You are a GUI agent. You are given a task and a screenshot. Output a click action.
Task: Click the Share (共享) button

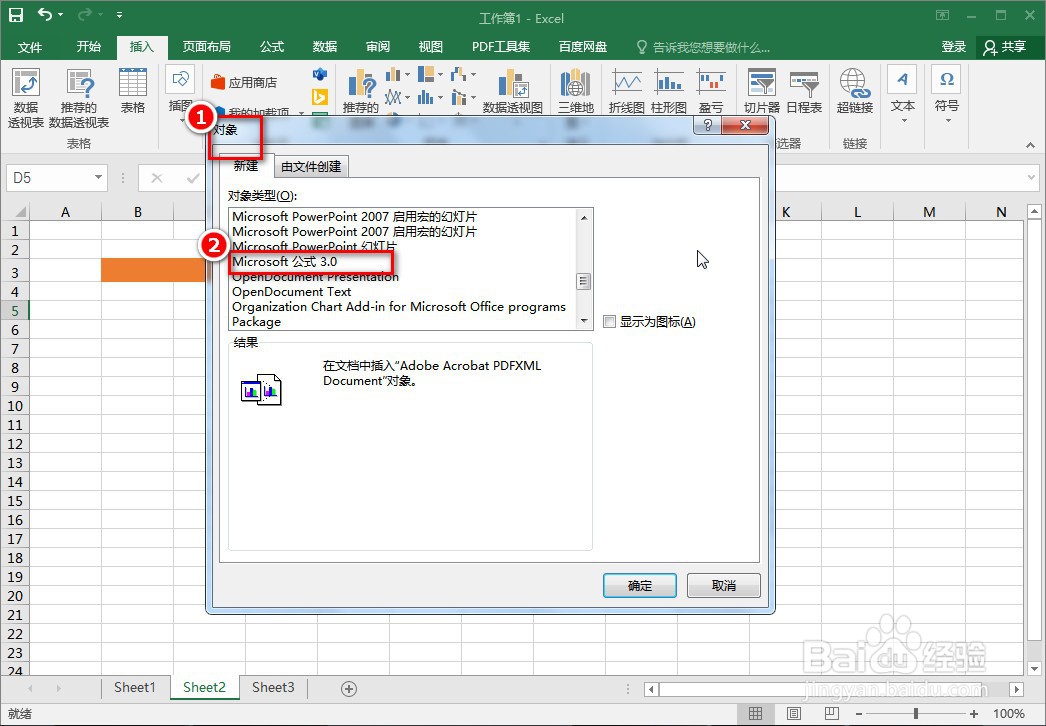pos(1005,46)
